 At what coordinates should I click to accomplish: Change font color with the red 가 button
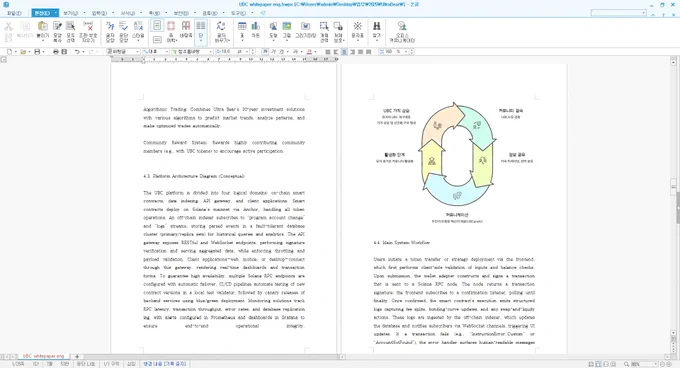(x=309, y=52)
